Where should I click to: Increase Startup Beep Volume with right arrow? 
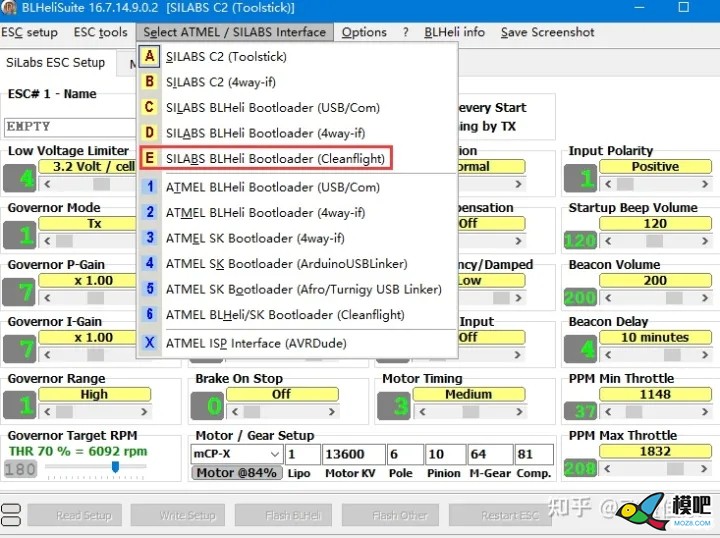tap(705, 241)
